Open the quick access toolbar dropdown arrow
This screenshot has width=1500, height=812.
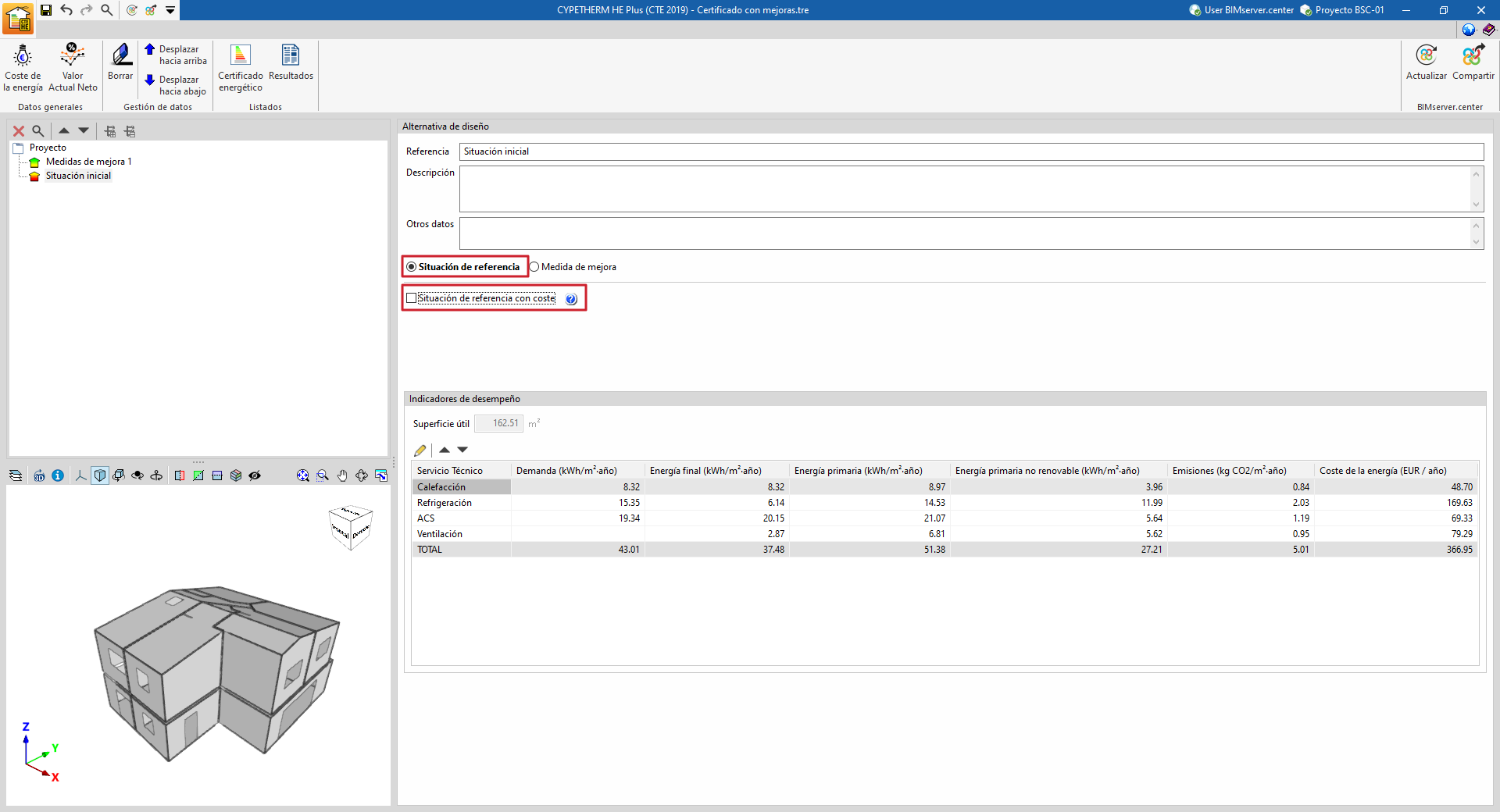click(x=170, y=10)
